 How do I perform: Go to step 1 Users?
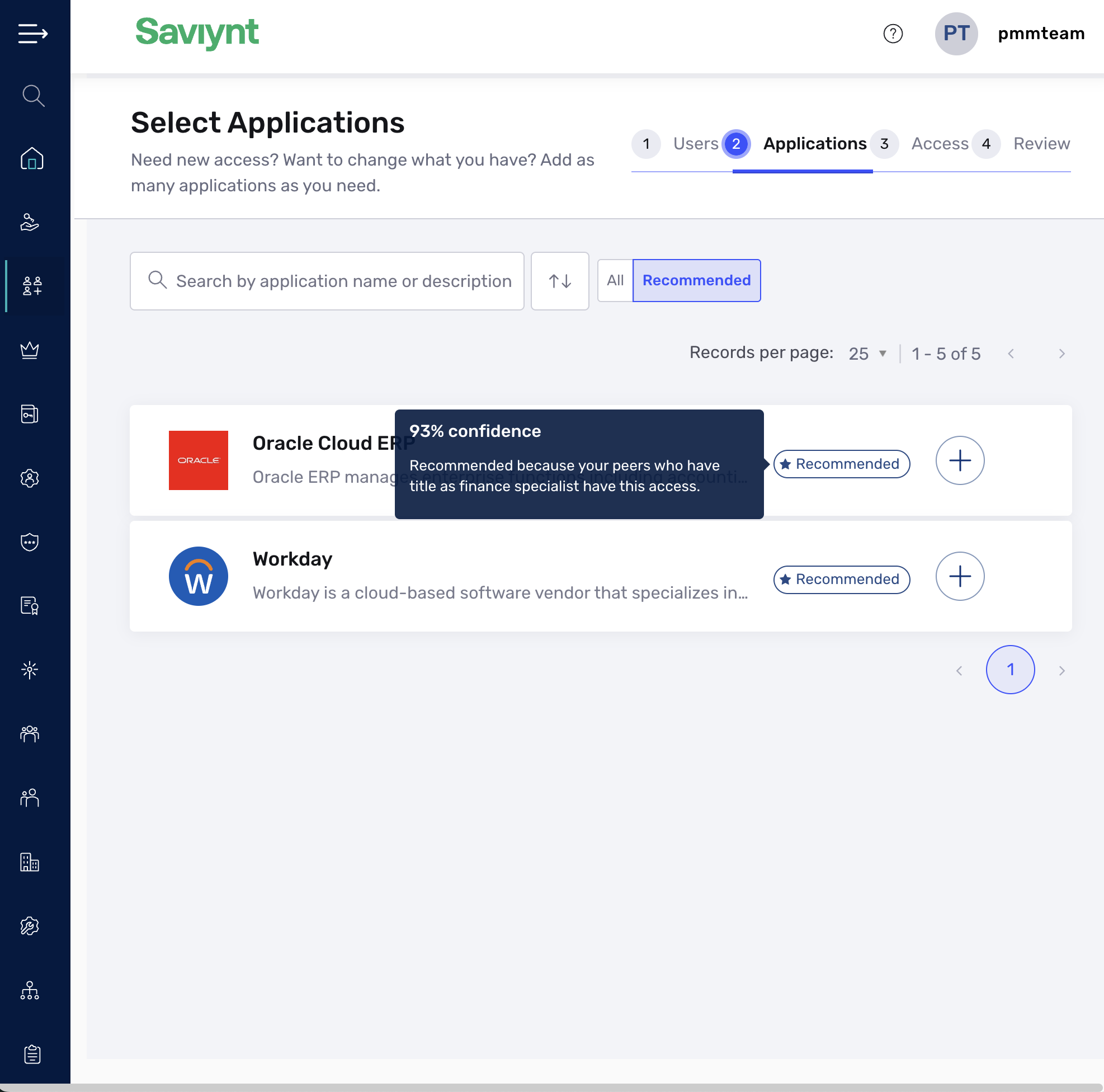tap(675, 144)
